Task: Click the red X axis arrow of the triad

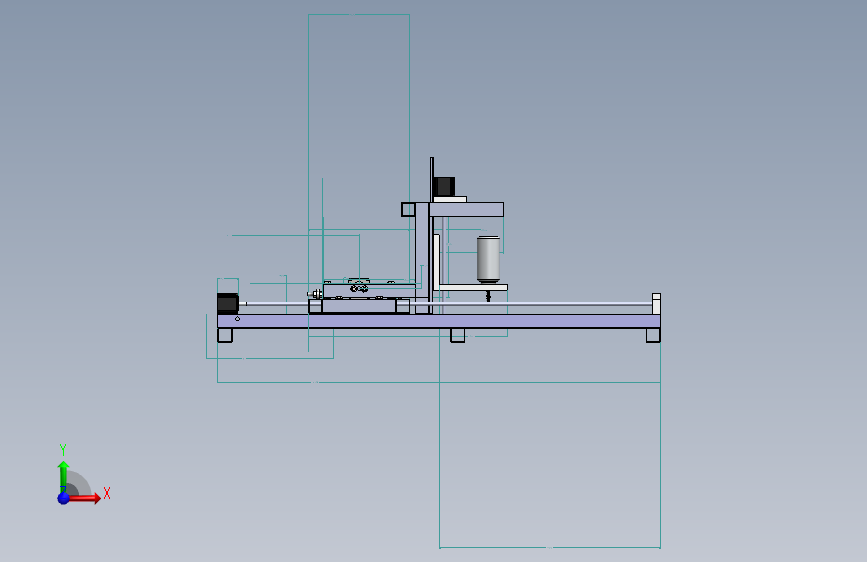Action: pos(86,498)
